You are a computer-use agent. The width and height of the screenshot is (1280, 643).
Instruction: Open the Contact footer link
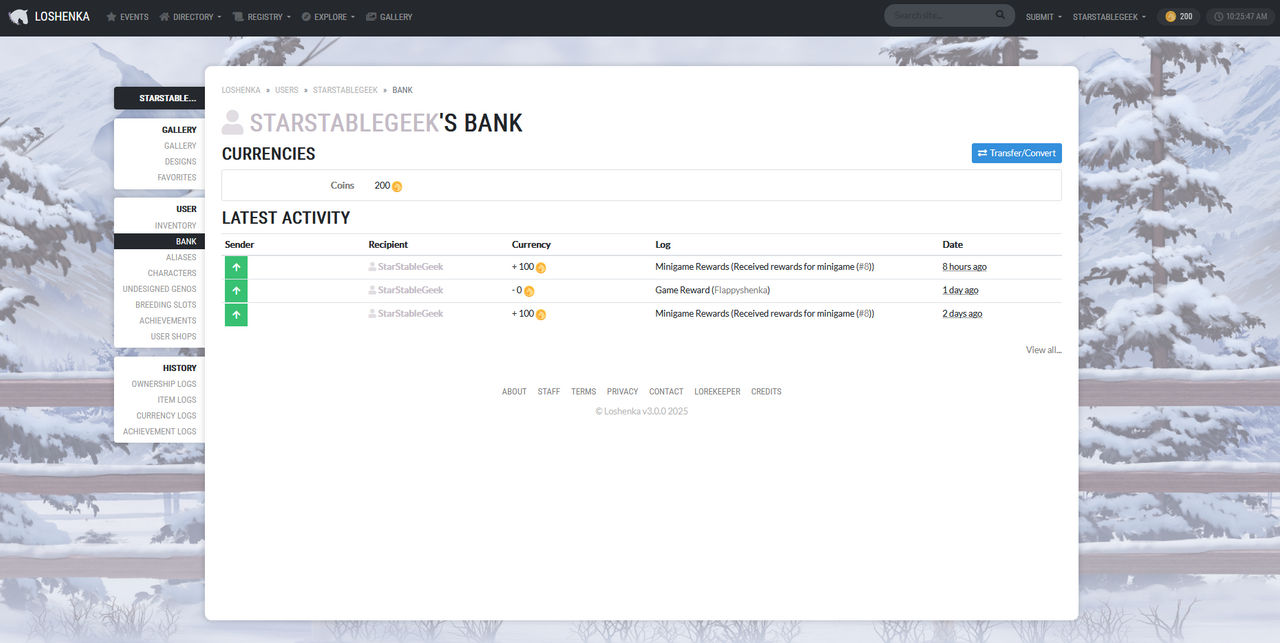666,392
